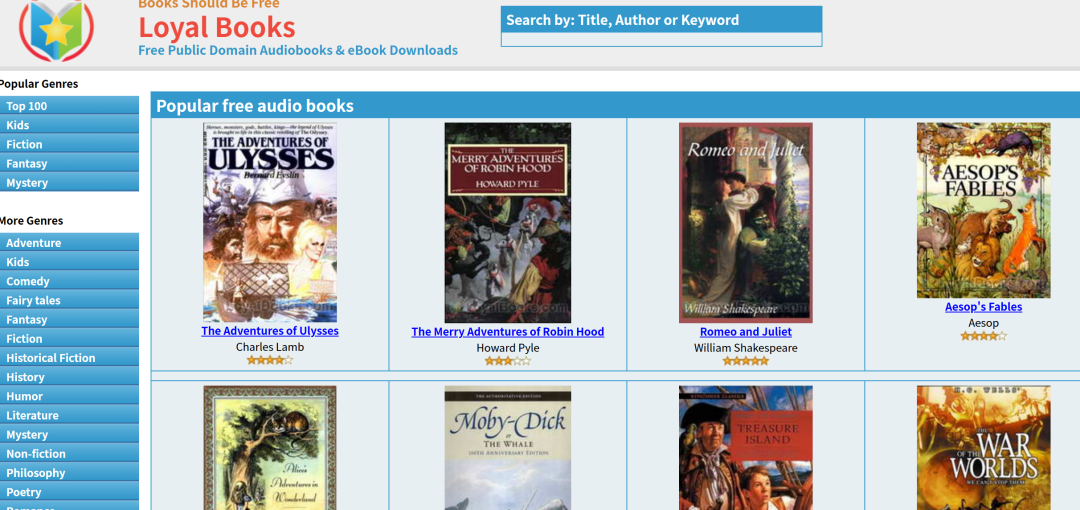Click the star rating under Aesop's Fables

tap(984, 336)
